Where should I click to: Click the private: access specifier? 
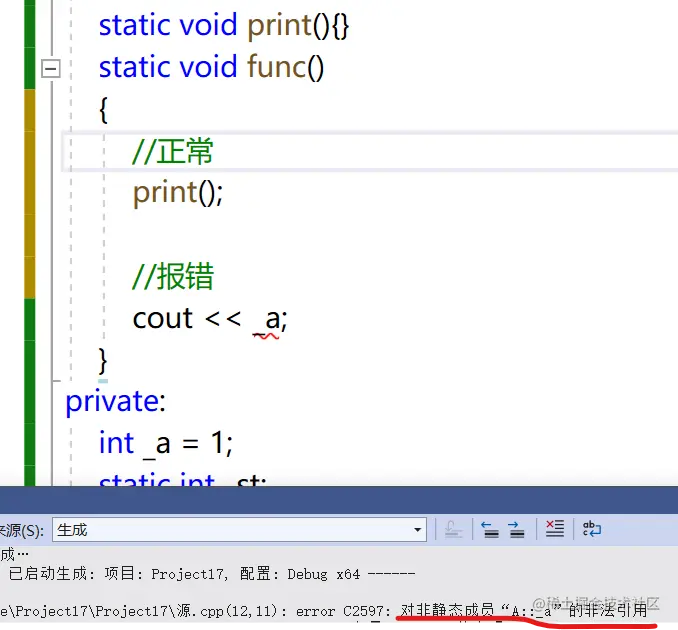115,401
